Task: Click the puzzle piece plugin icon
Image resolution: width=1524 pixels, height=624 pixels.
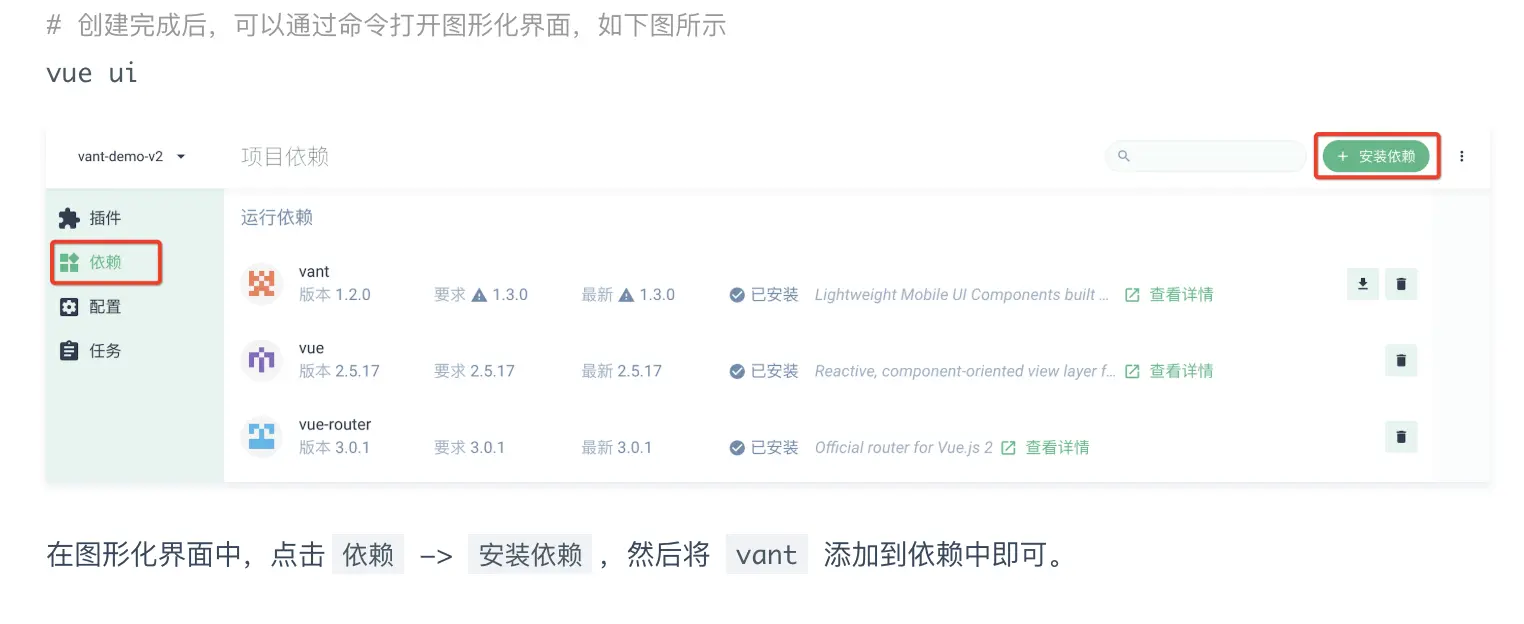Action: [69, 218]
